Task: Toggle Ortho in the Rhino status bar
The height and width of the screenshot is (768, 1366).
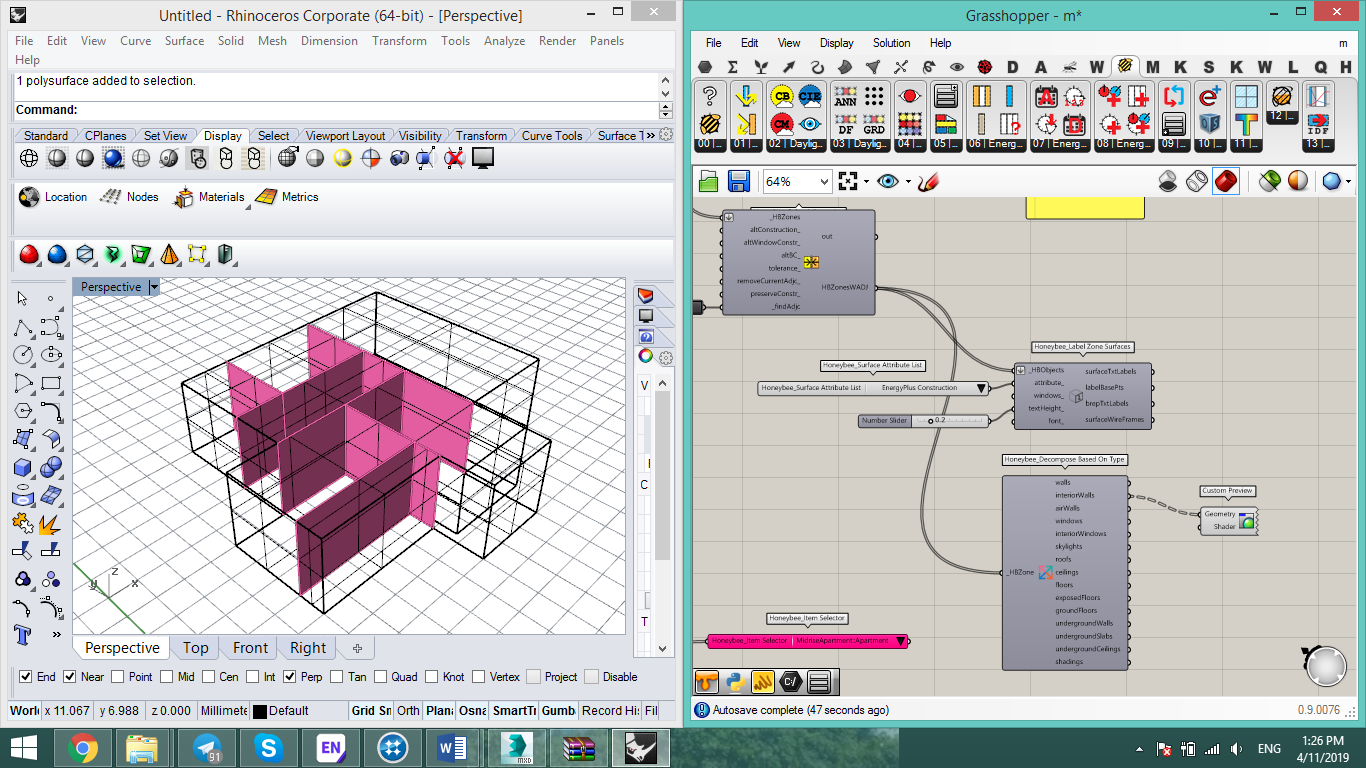Action: coord(408,711)
